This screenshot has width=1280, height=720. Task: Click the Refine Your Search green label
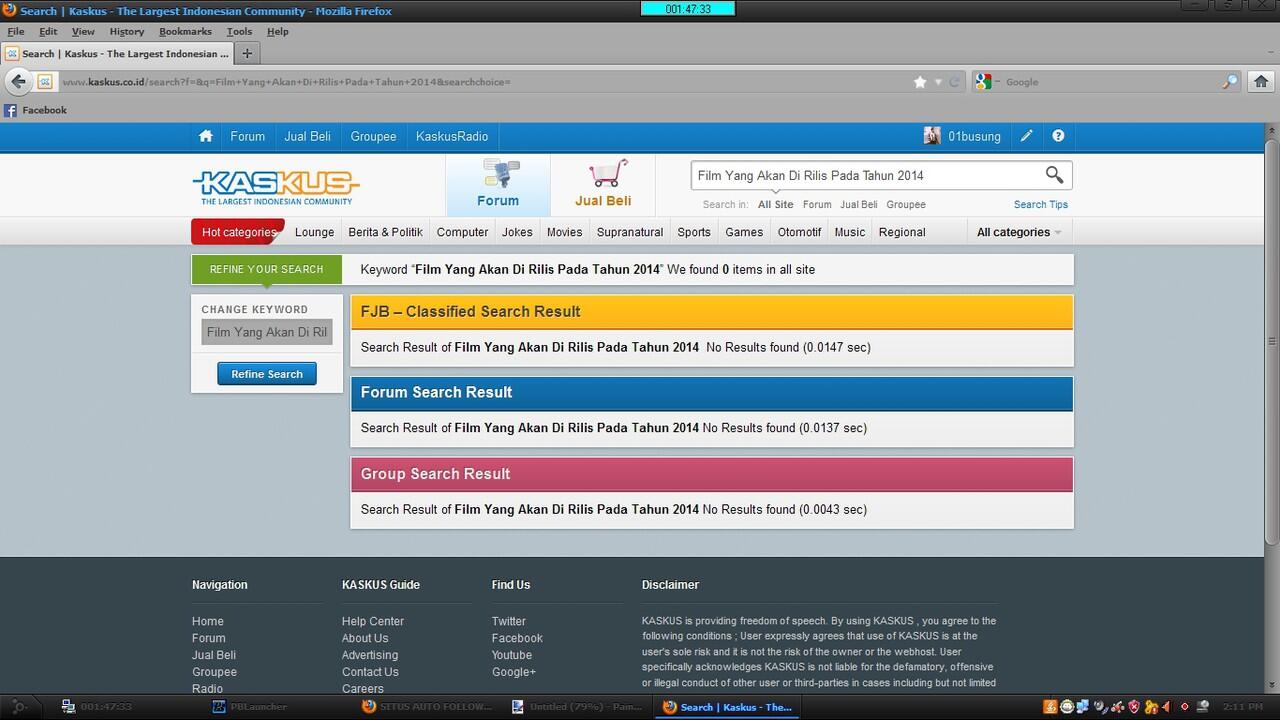(x=266, y=269)
